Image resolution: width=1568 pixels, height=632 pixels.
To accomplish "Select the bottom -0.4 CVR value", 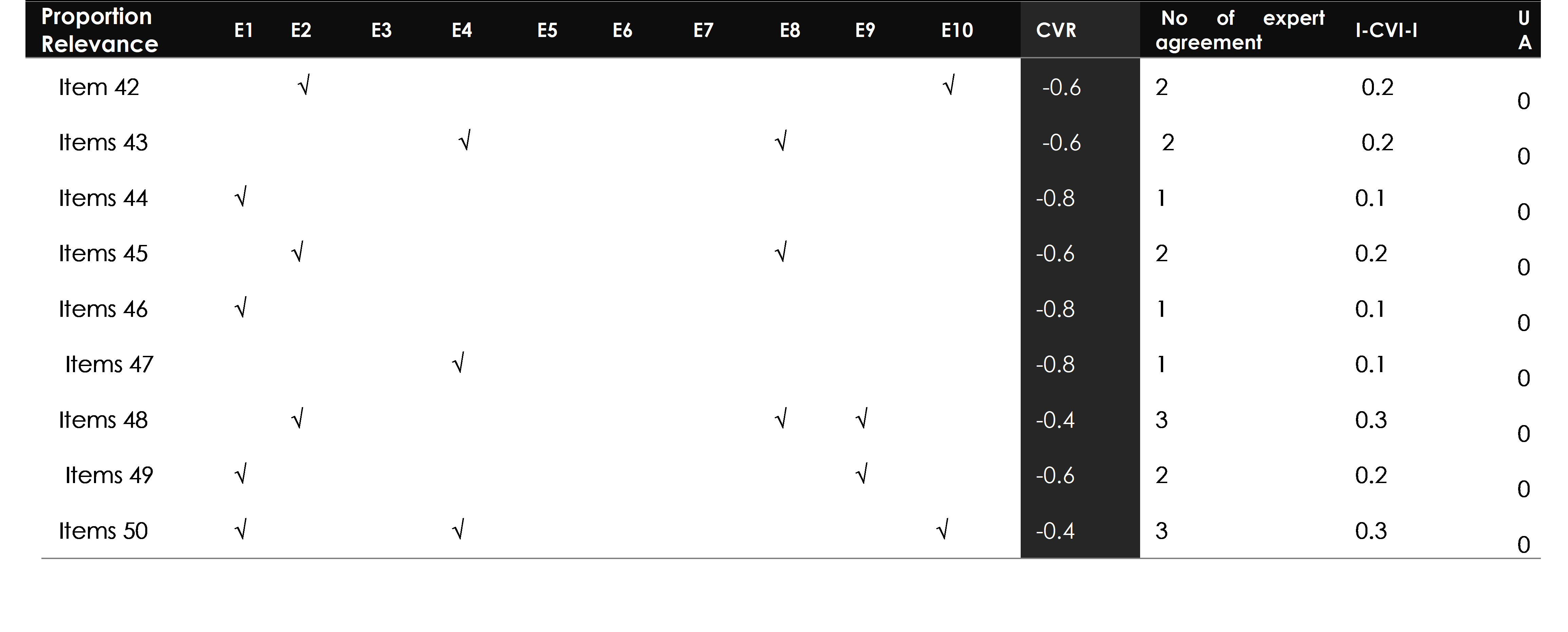I will (1056, 531).
